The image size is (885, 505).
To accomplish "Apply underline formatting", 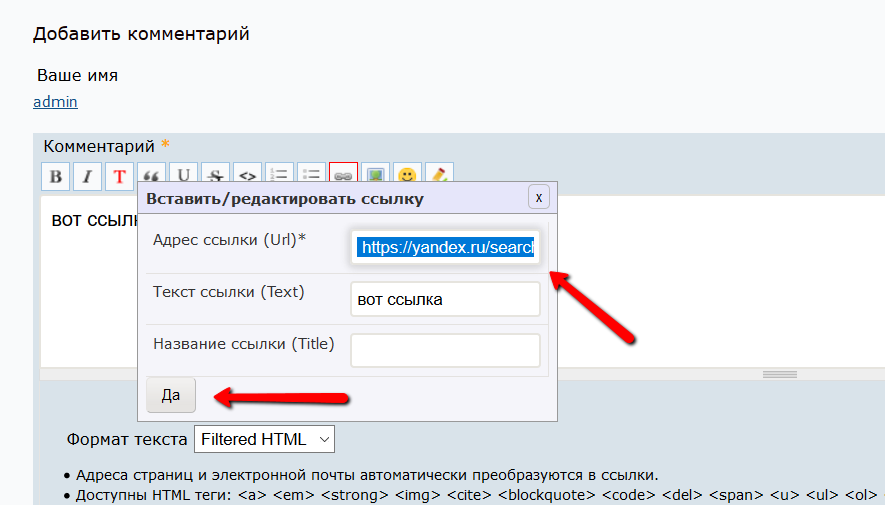I will tap(183, 177).
